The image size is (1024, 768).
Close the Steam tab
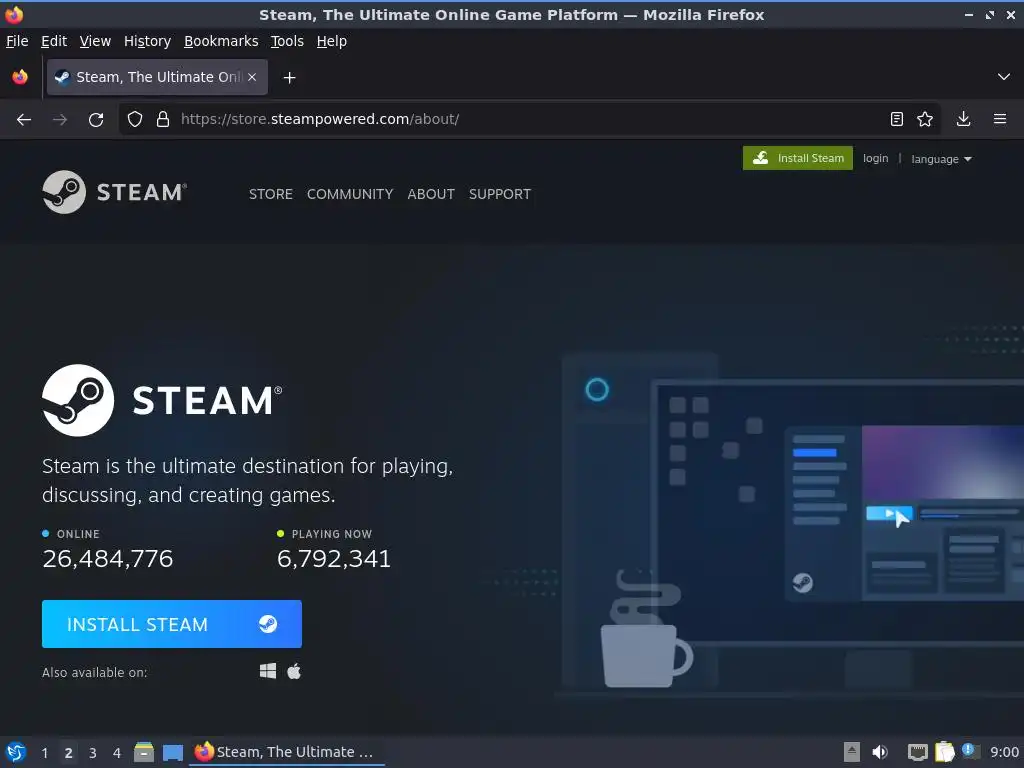click(x=252, y=77)
